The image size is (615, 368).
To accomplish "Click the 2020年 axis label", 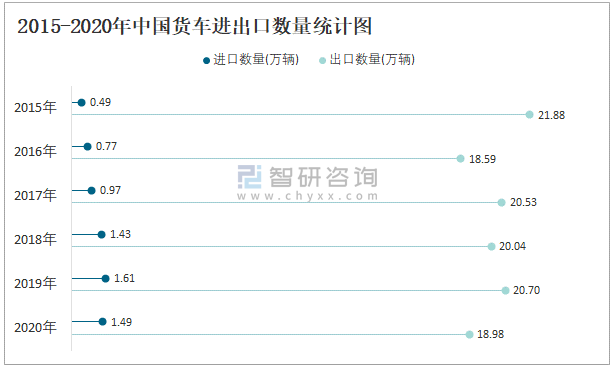I will pos(35,327).
